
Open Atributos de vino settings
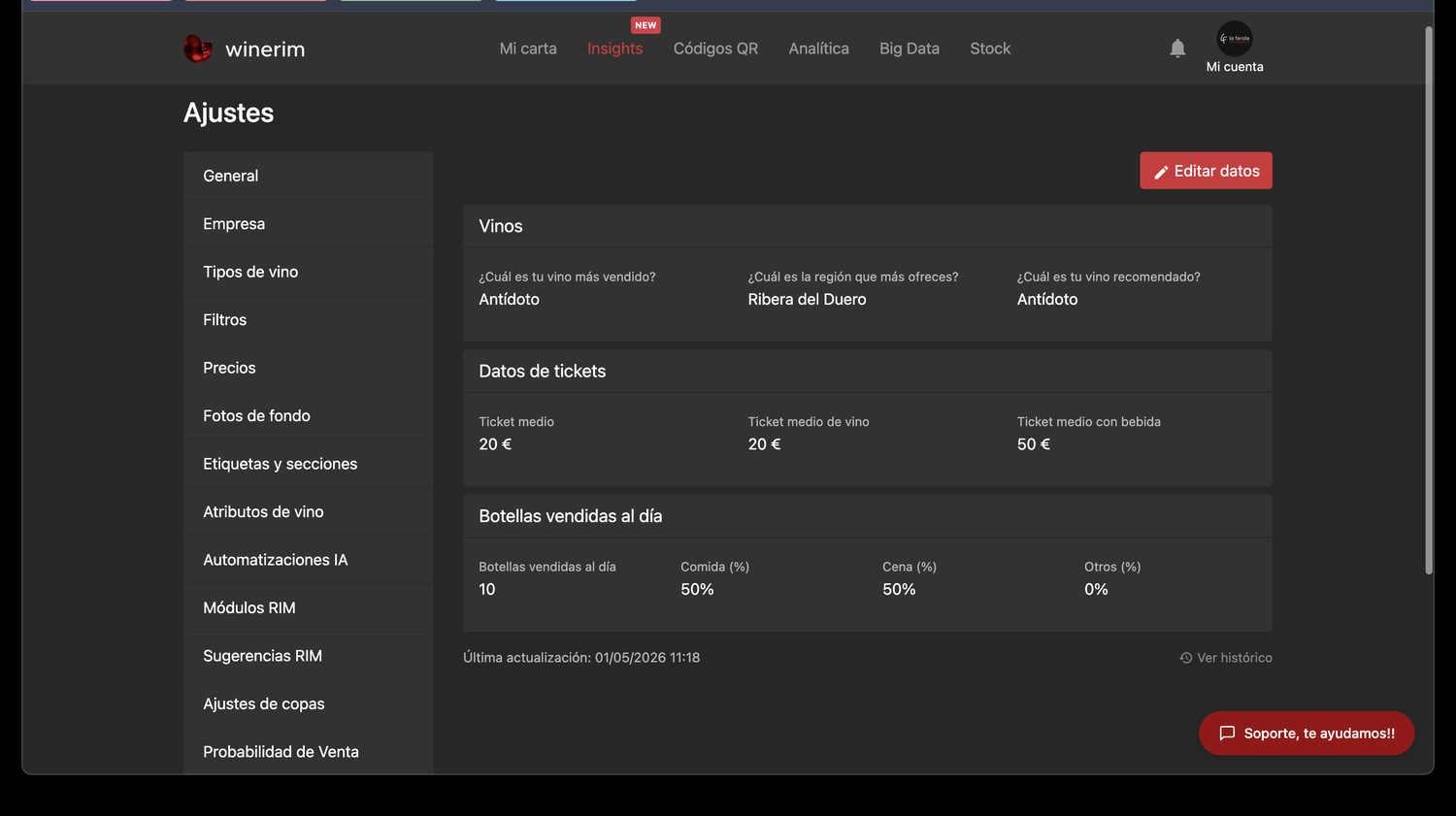(x=309, y=512)
